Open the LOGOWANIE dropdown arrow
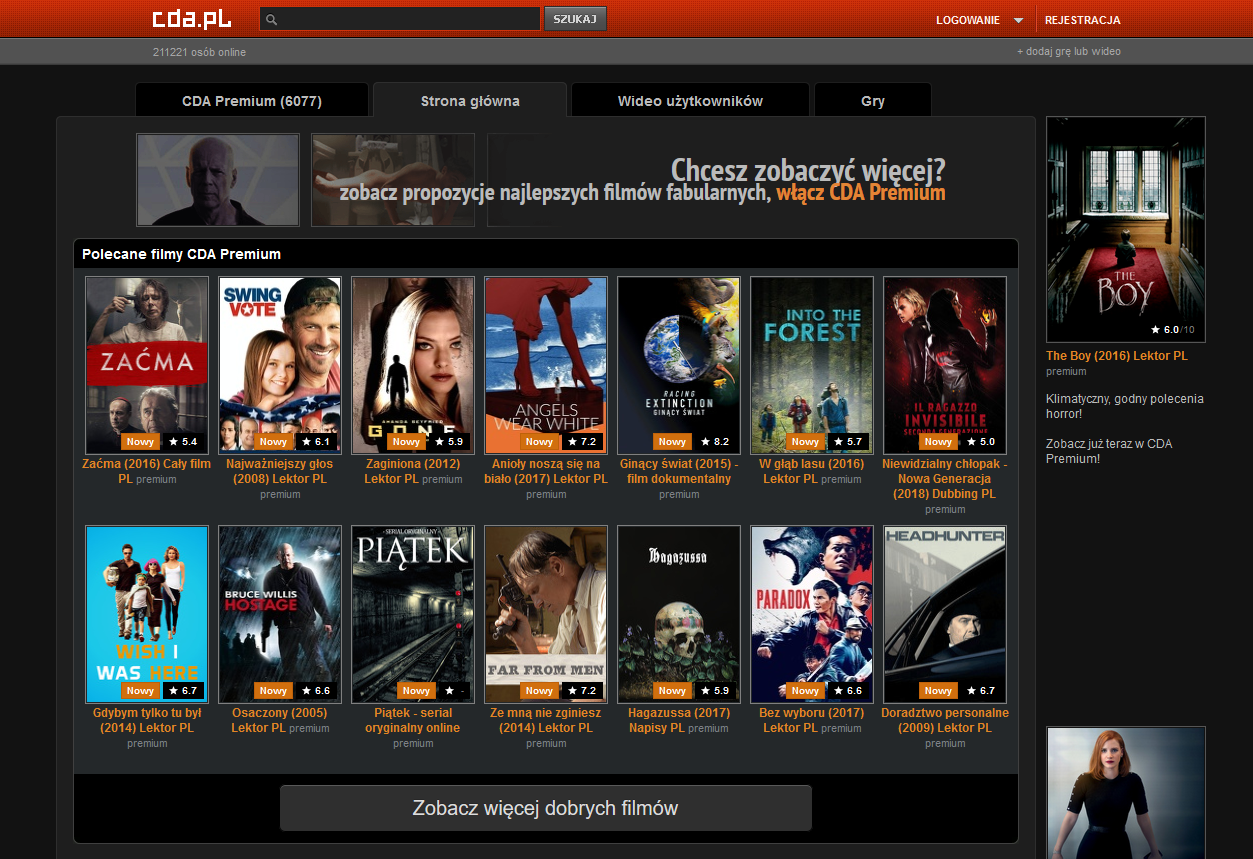 click(x=1018, y=18)
